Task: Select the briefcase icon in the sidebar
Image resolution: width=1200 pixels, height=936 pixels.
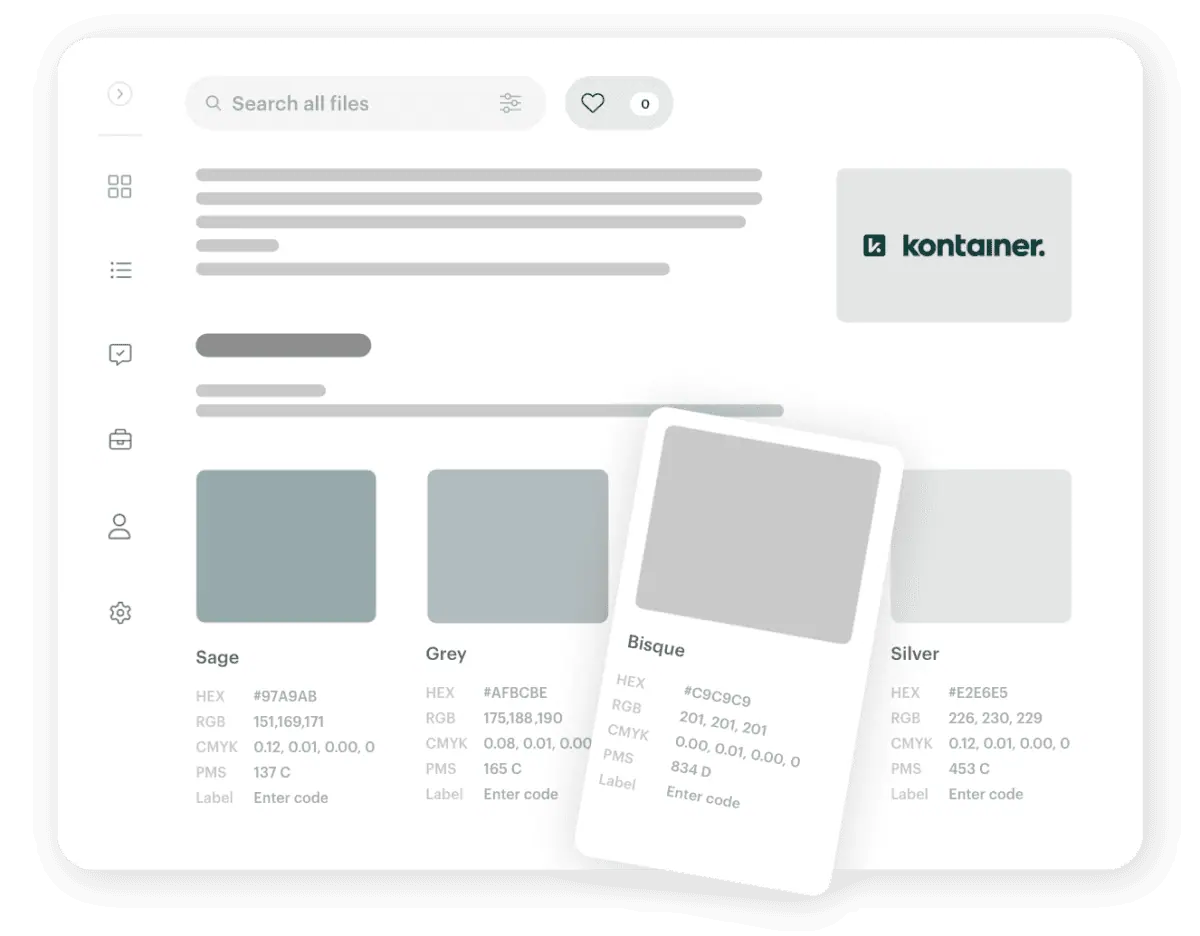Action: pos(120,439)
